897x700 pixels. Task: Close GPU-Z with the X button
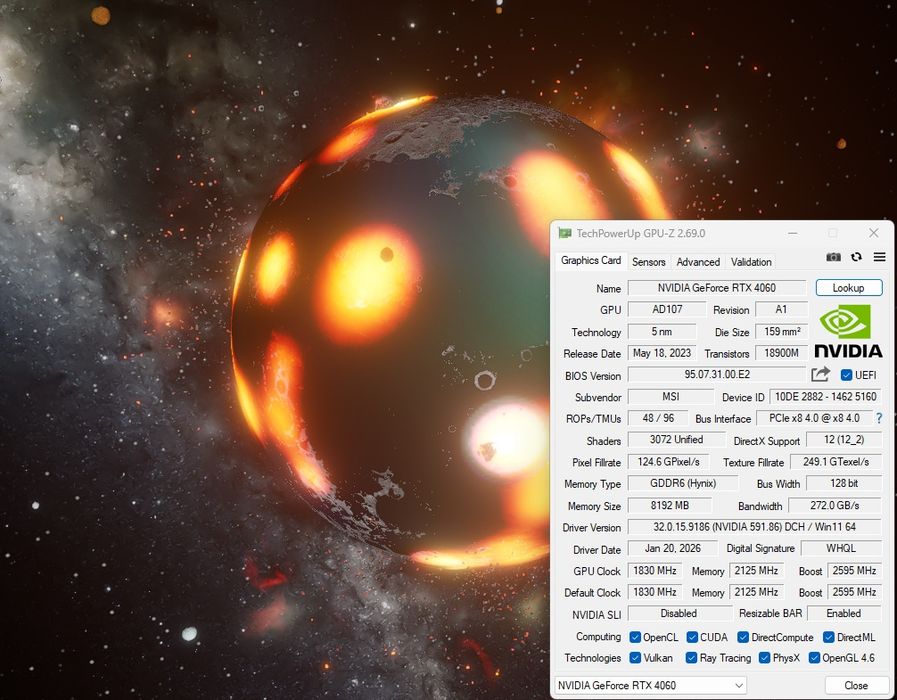(874, 233)
